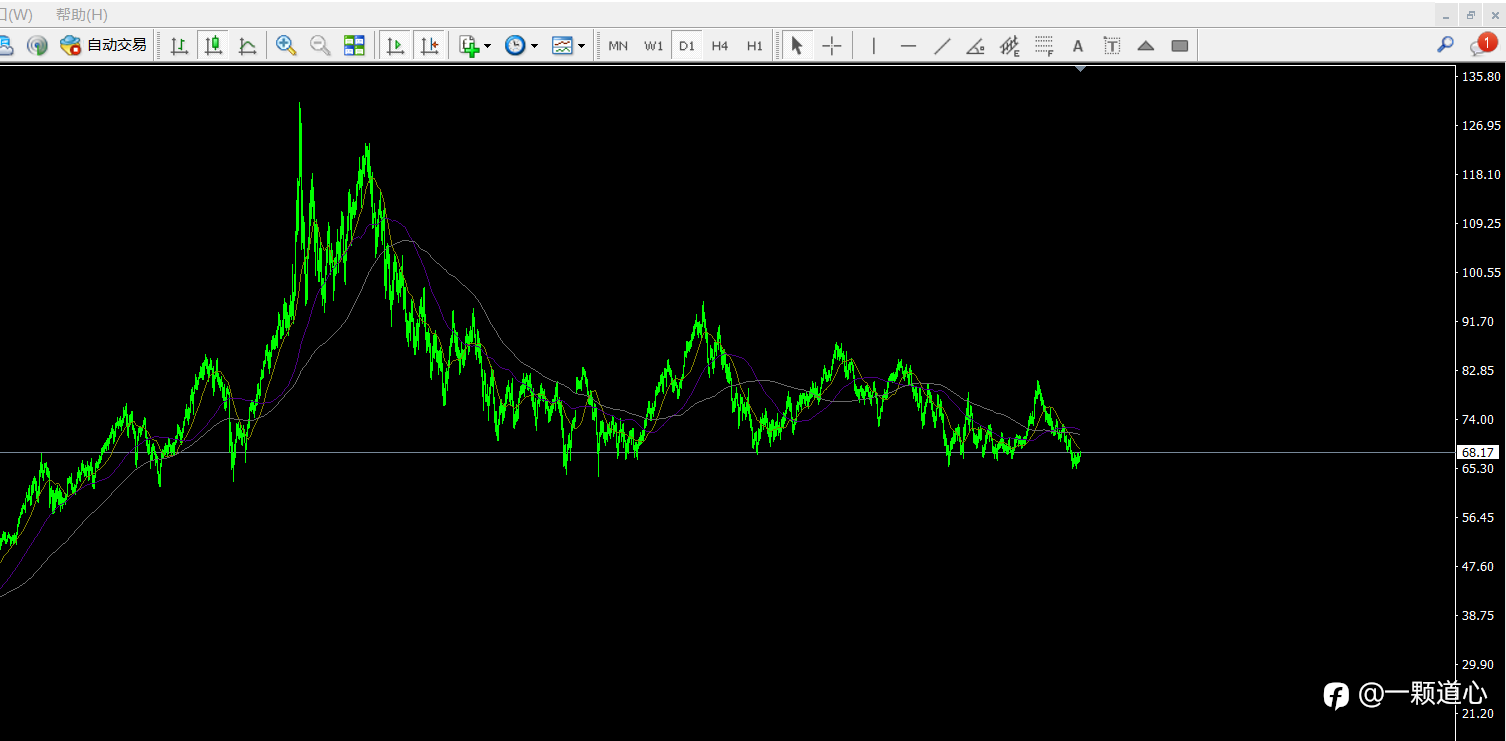Click the 82.85 price scale value
This screenshot has height=741, width=1506.
coord(1478,370)
